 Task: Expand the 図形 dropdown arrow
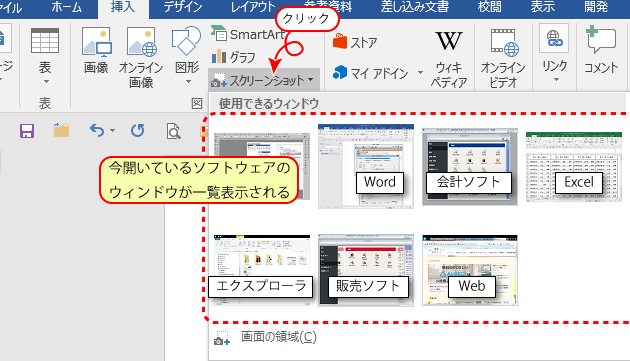pyautogui.click(x=188, y=82)
